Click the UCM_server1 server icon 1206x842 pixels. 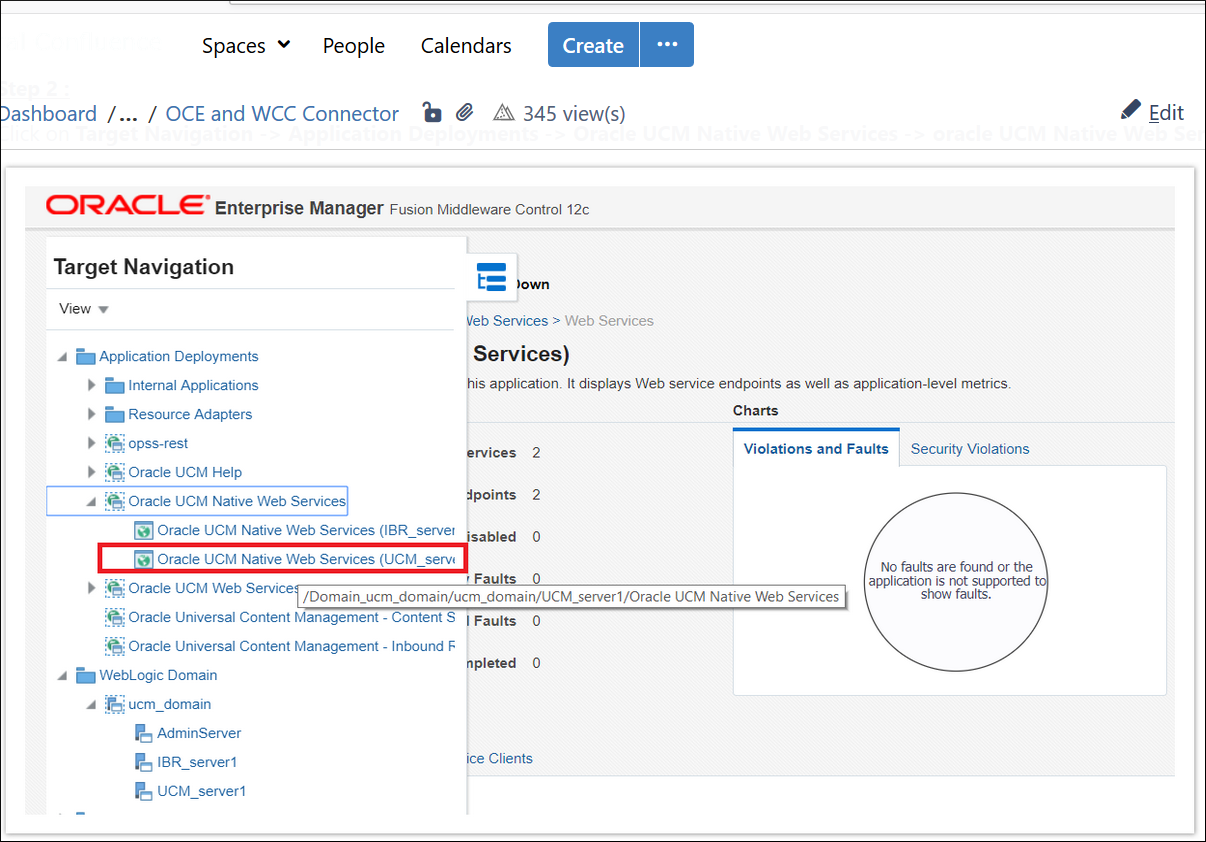143,792
